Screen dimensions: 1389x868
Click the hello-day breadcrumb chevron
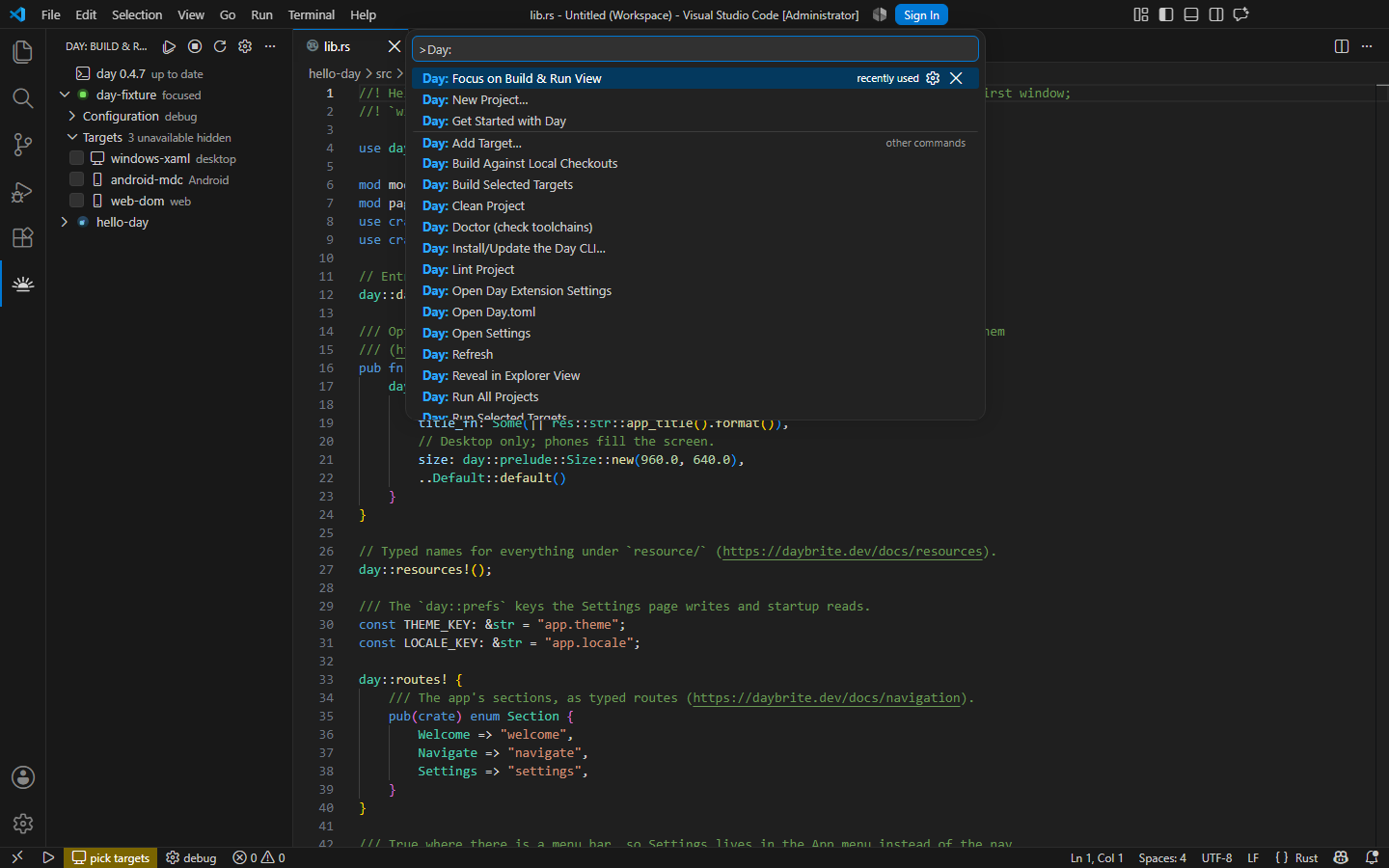click(x=368, y=74)
